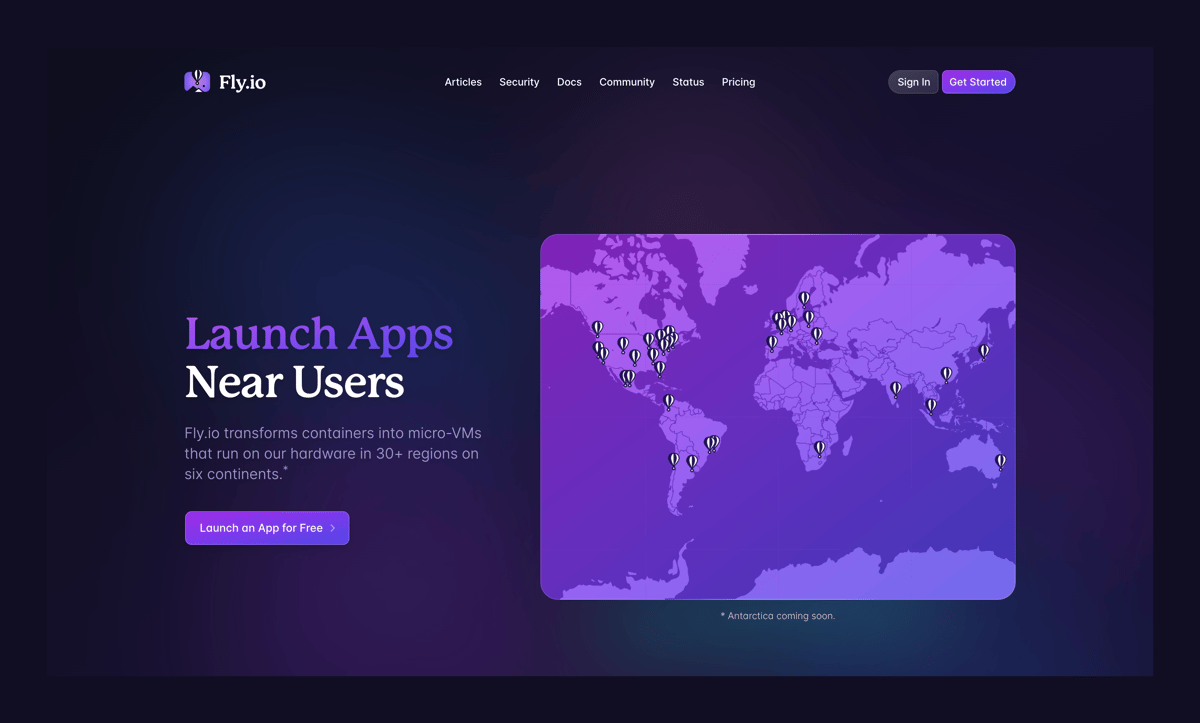
Task: Open the Docs section
Action: 569,82
